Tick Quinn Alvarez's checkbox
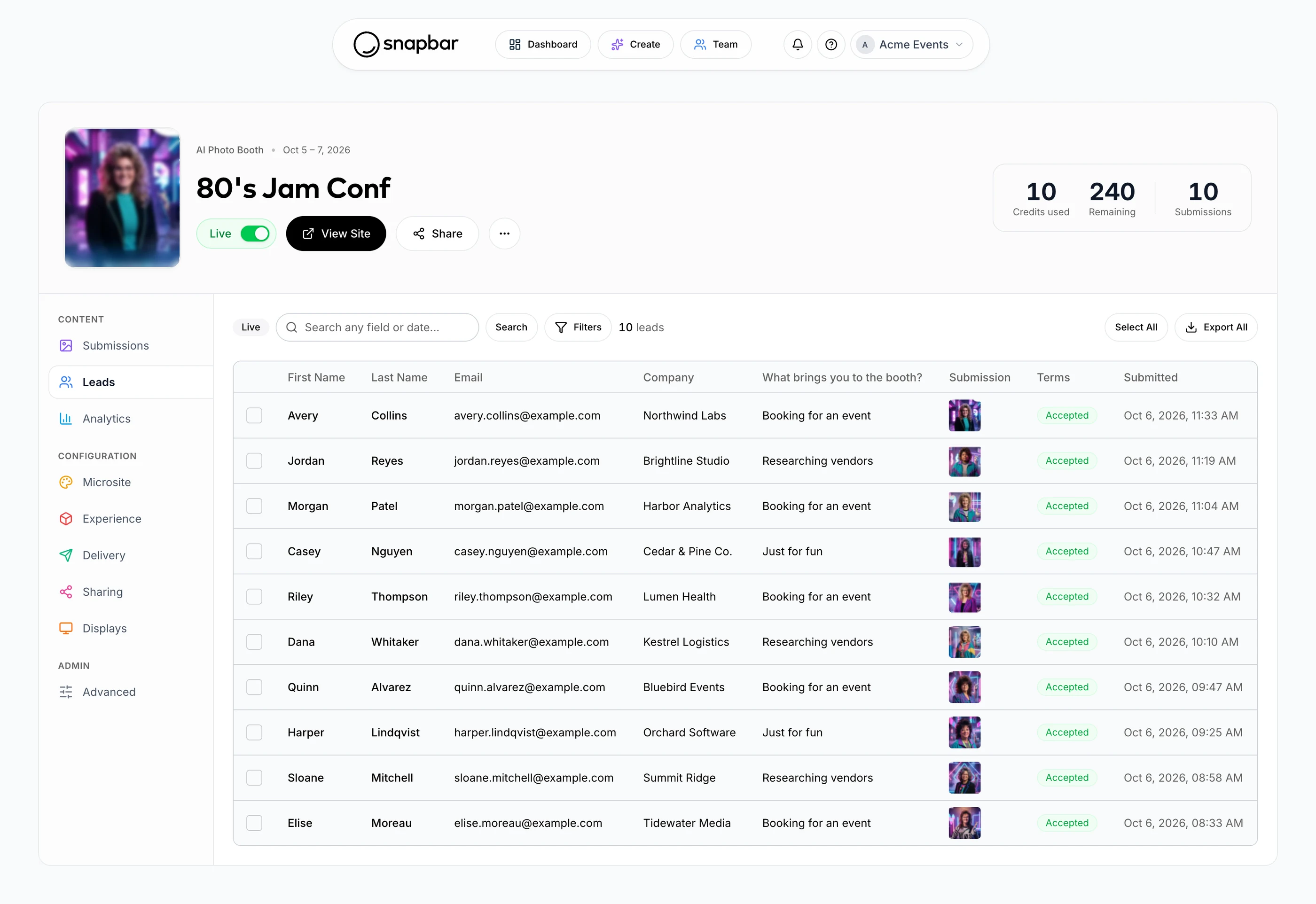This screenshot has width=1316, height=904. pos(254,687)
